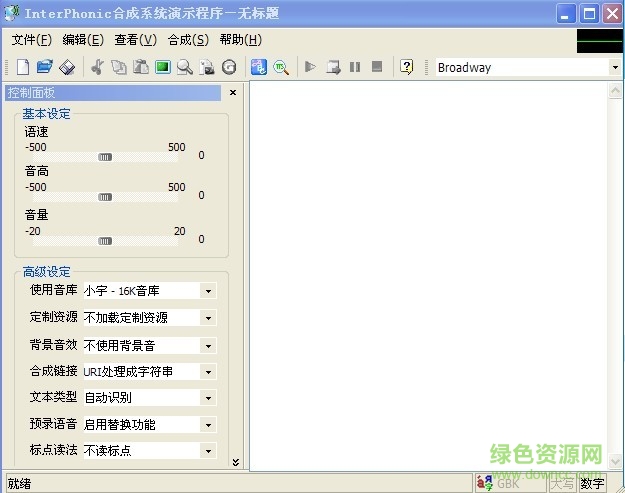Click the 语速 speech rate slider thumb

pyautogui.click(x=105, y=156)
